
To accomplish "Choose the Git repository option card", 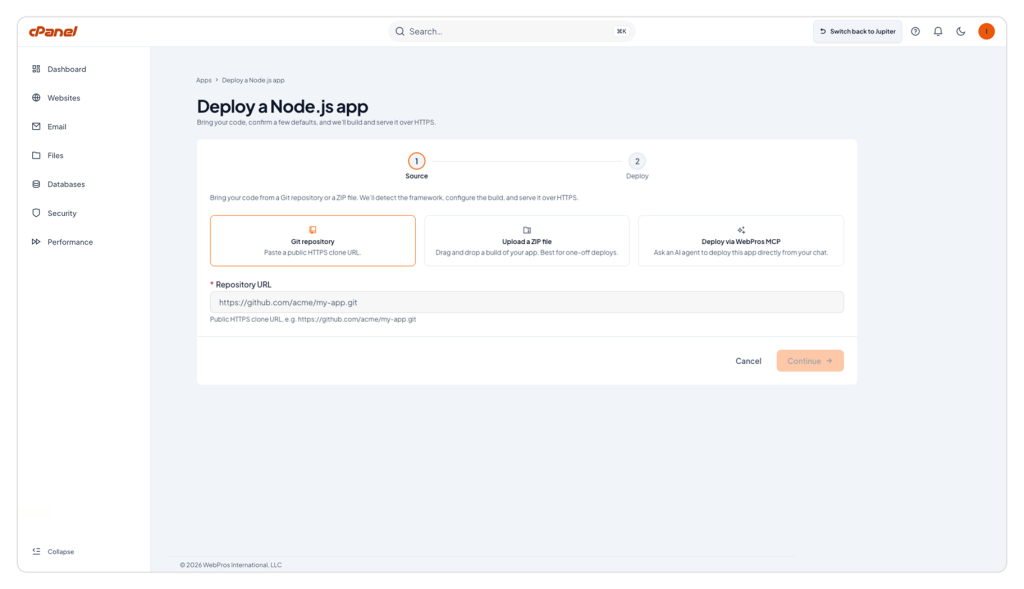I will tap(313, 240).
